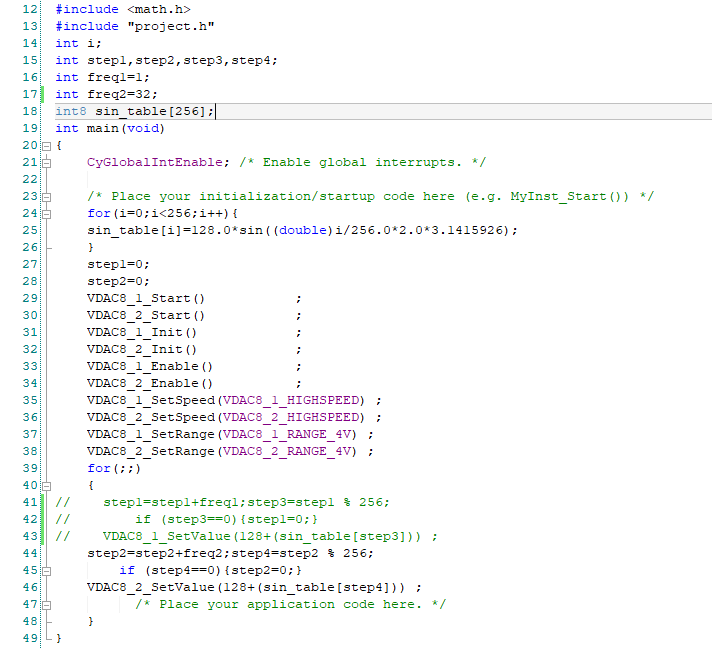This screenshot has width=712, height=649.
Task: Click on 'VDAC8_2_Enable()' call
Action: [150, 384]
